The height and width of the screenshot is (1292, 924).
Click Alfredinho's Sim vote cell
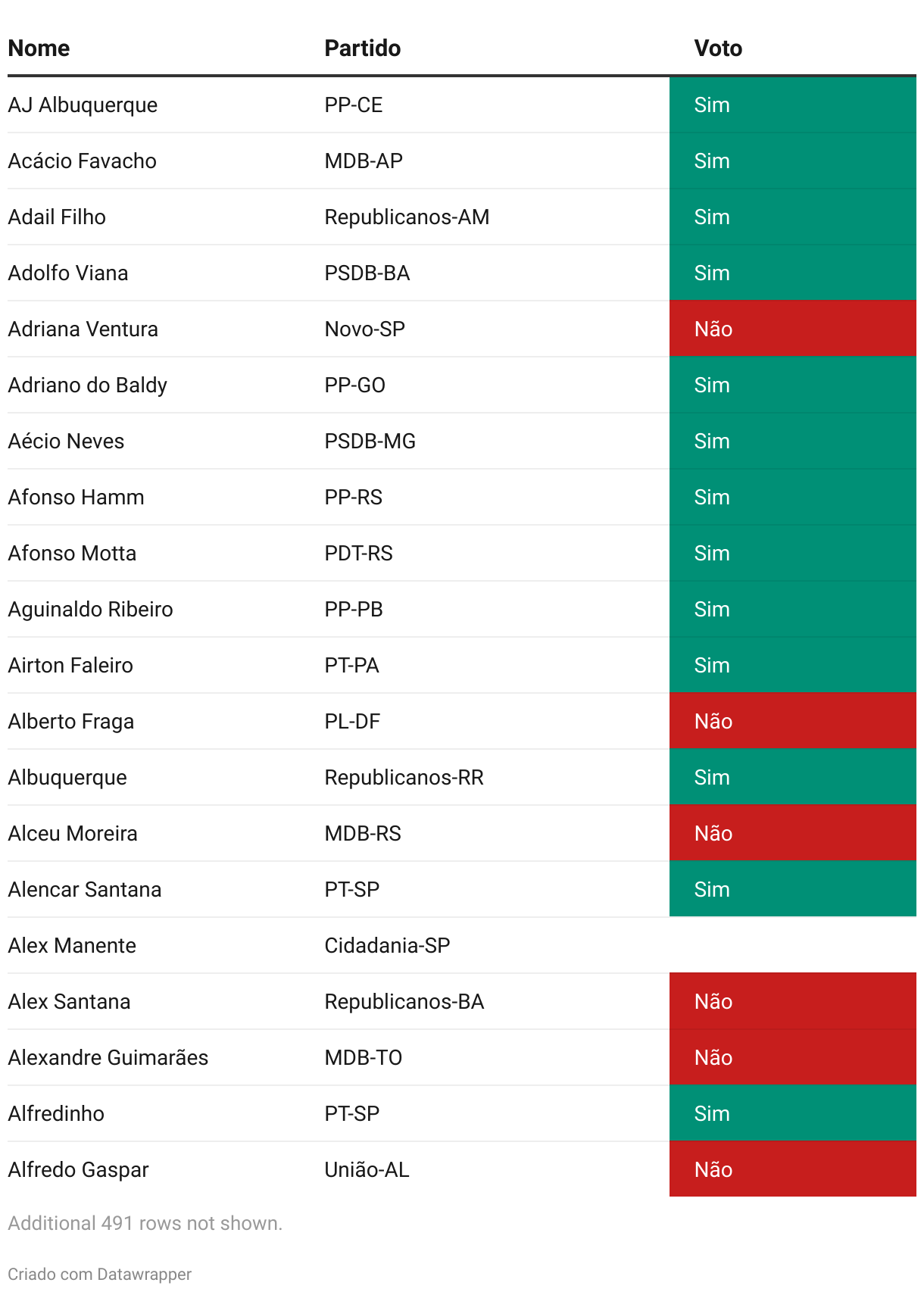point(792,1114)
